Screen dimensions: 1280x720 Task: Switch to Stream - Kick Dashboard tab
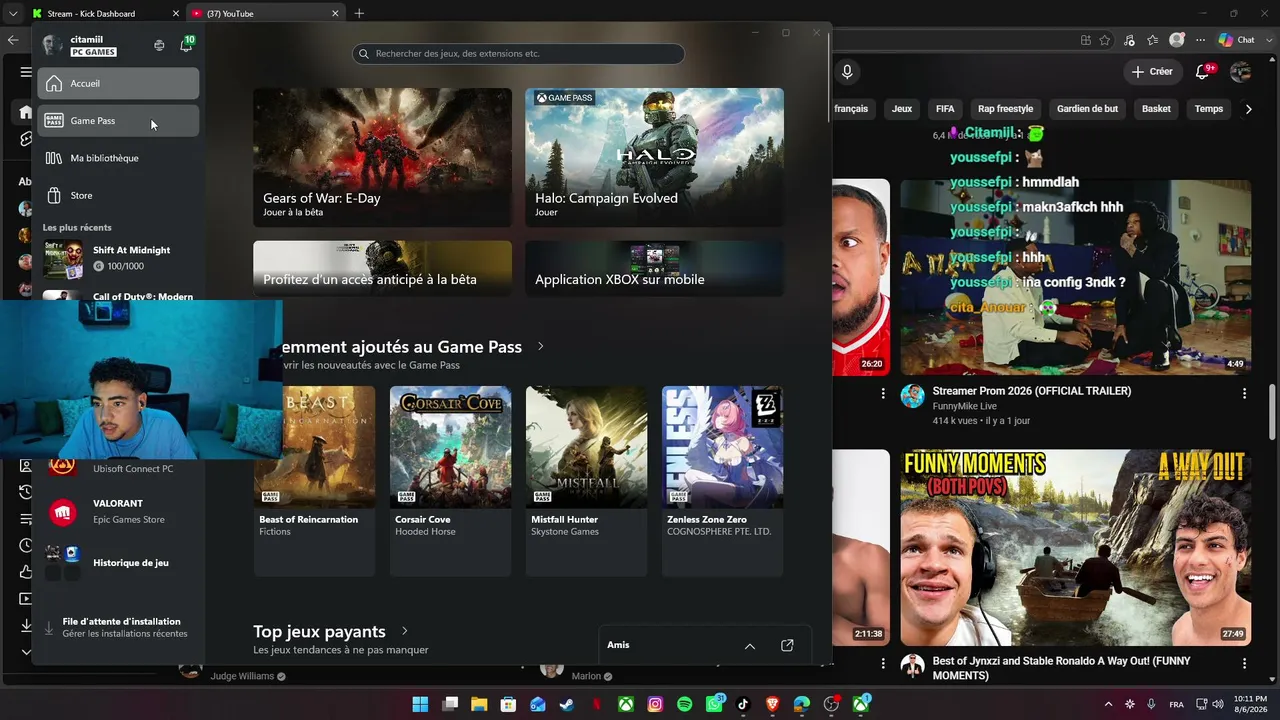(x=104, y=14)
